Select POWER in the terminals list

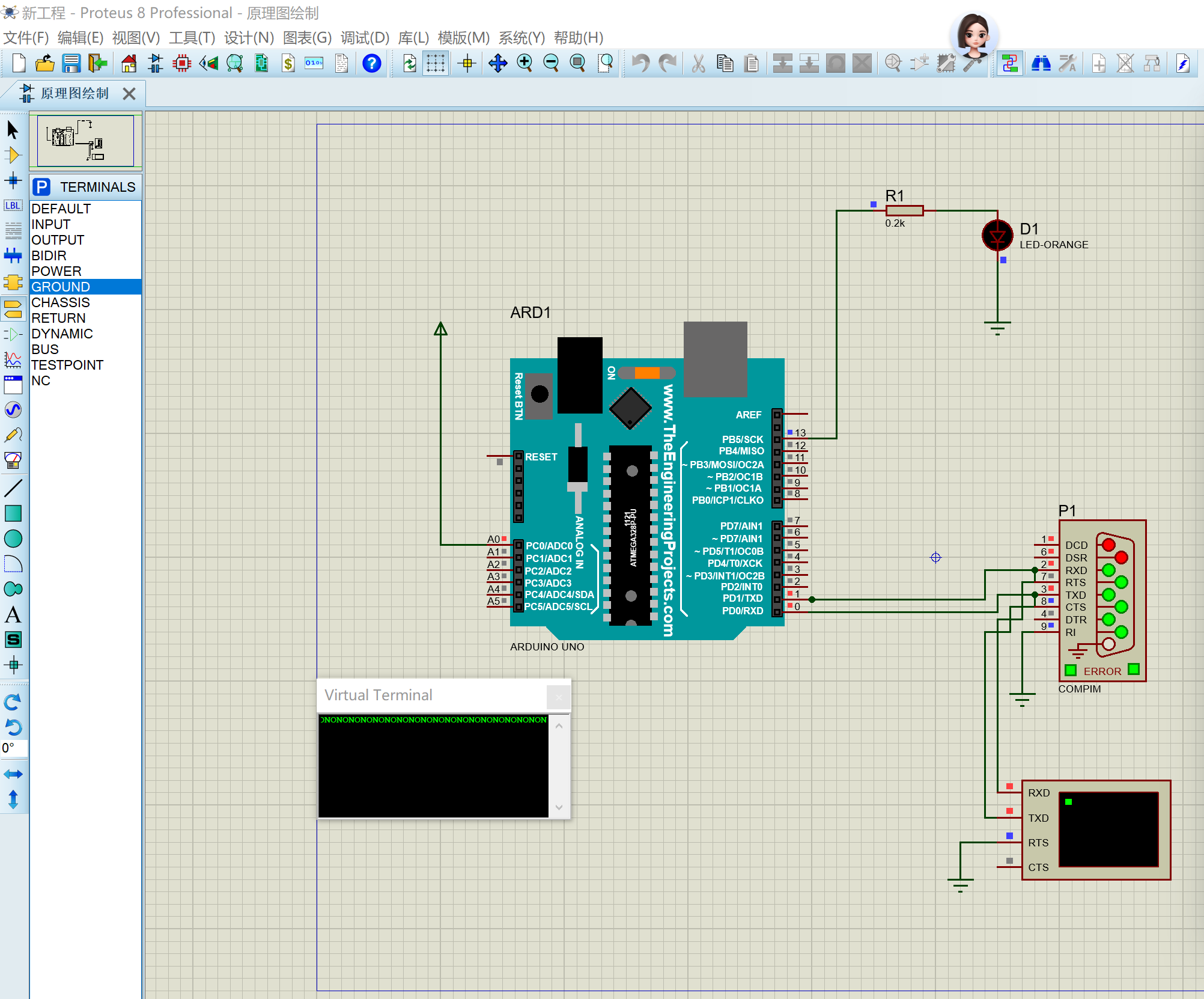click(x=56, y=271)
